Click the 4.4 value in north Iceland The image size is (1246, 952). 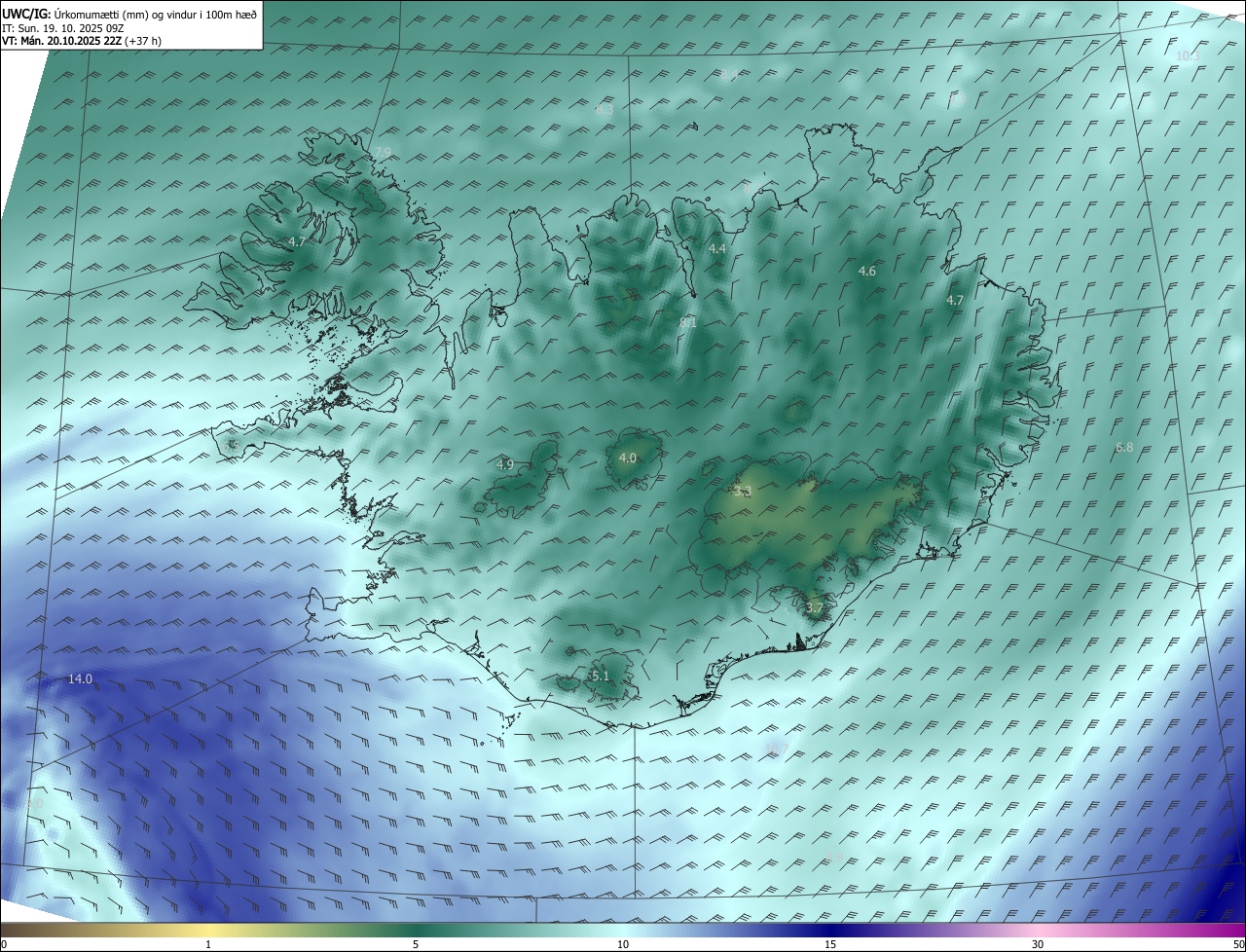[717, 249]
